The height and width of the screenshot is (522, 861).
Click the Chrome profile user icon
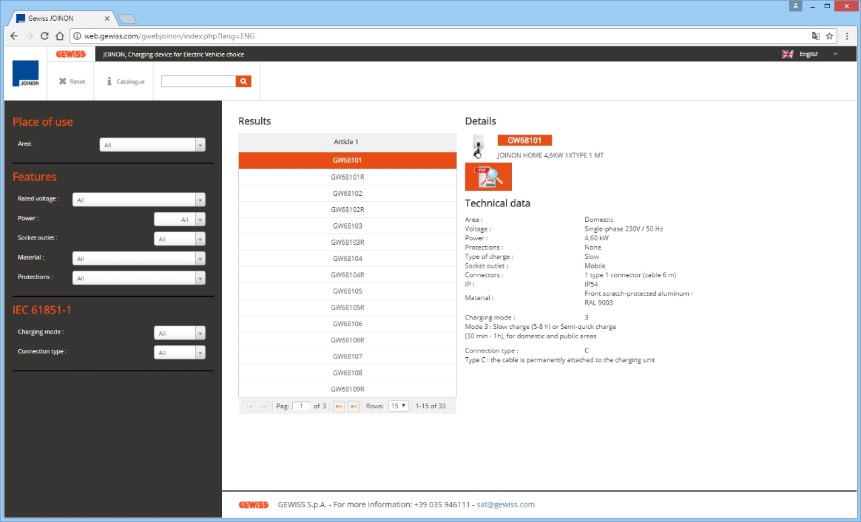pyautogui.click(x=795, y=6)
